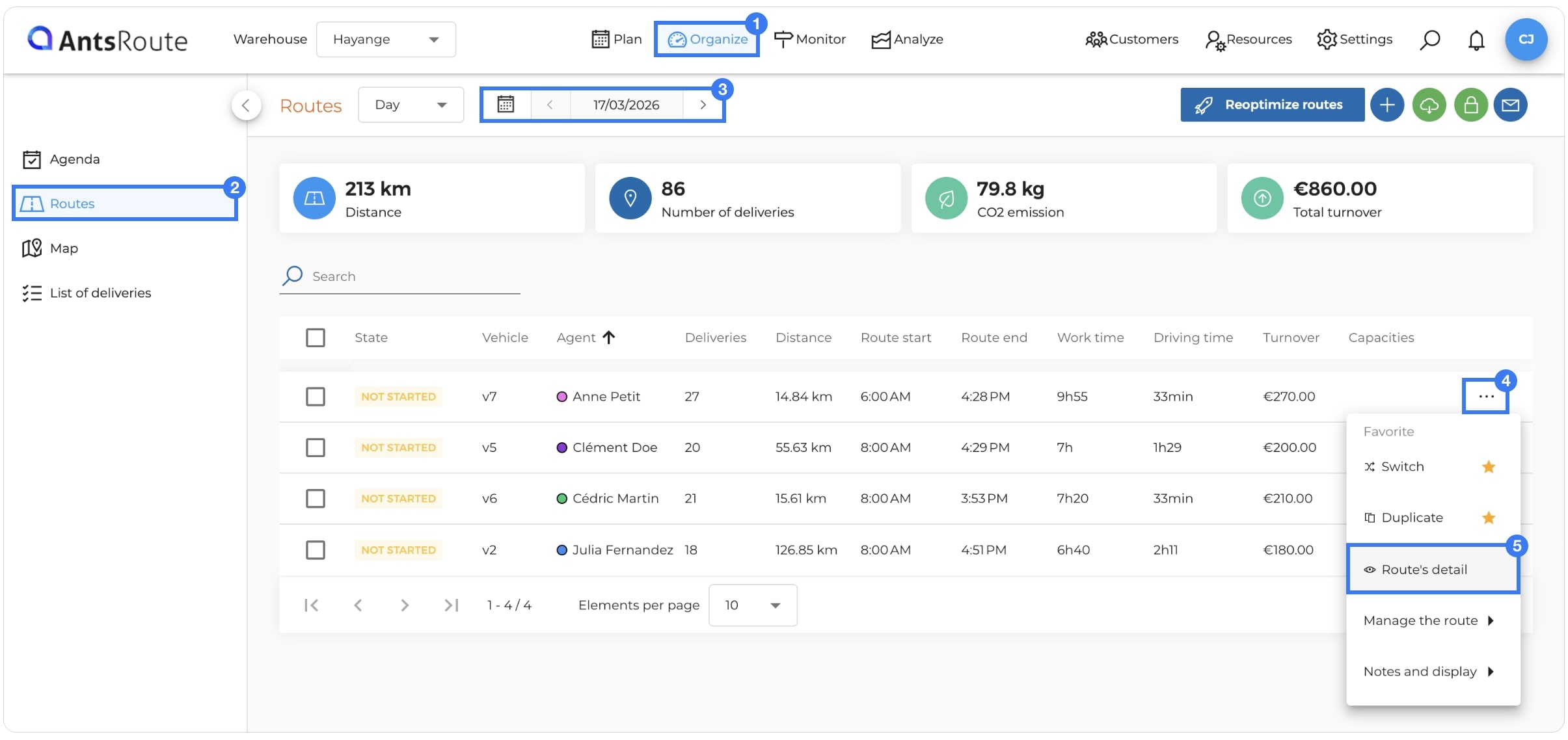Click the blue plus add route button
Image resolution: width=1568 pixels, height=740 pixels.
[1387, 105]
